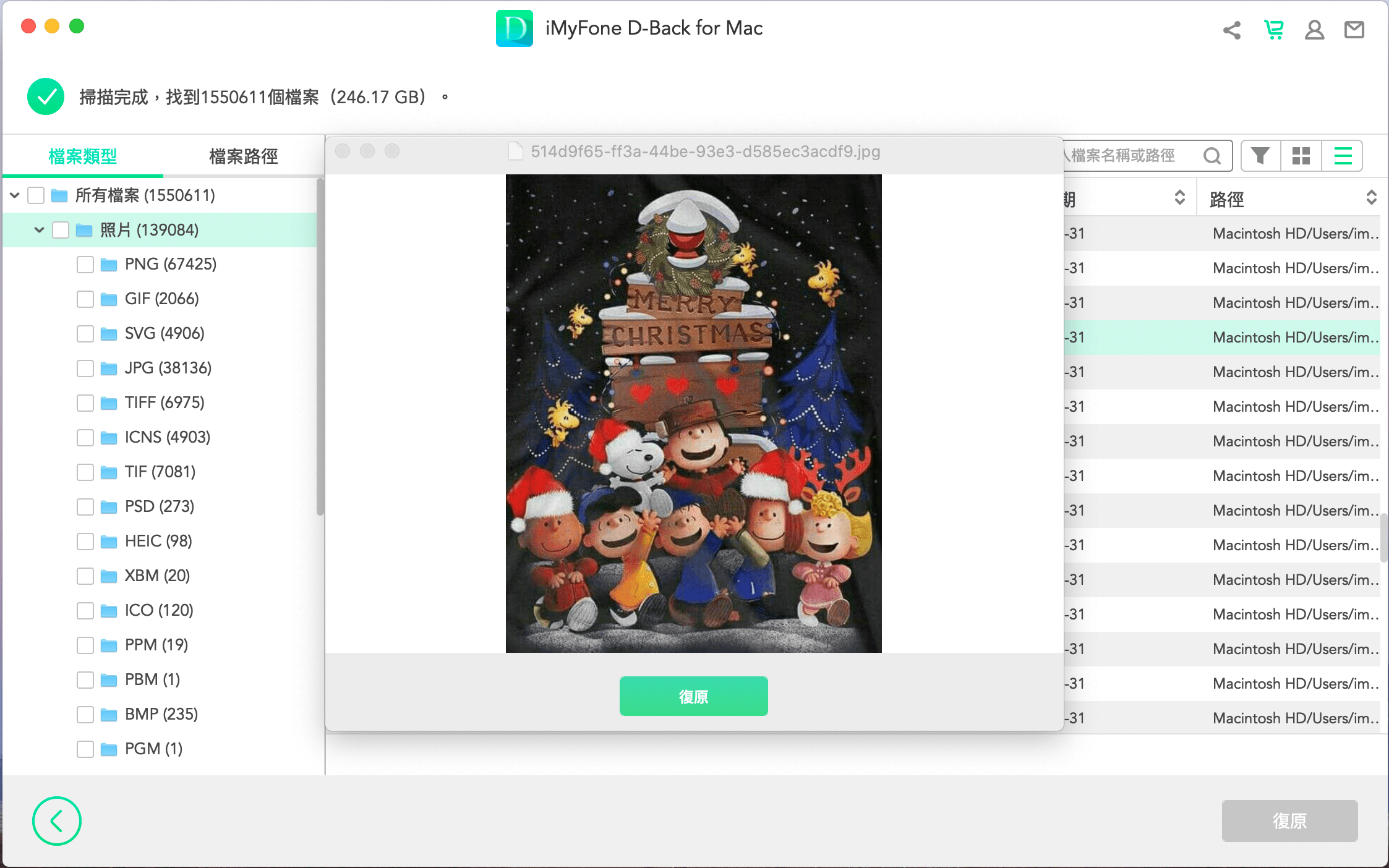Switch to the 檔案路徑 tab

pos(243,156)
